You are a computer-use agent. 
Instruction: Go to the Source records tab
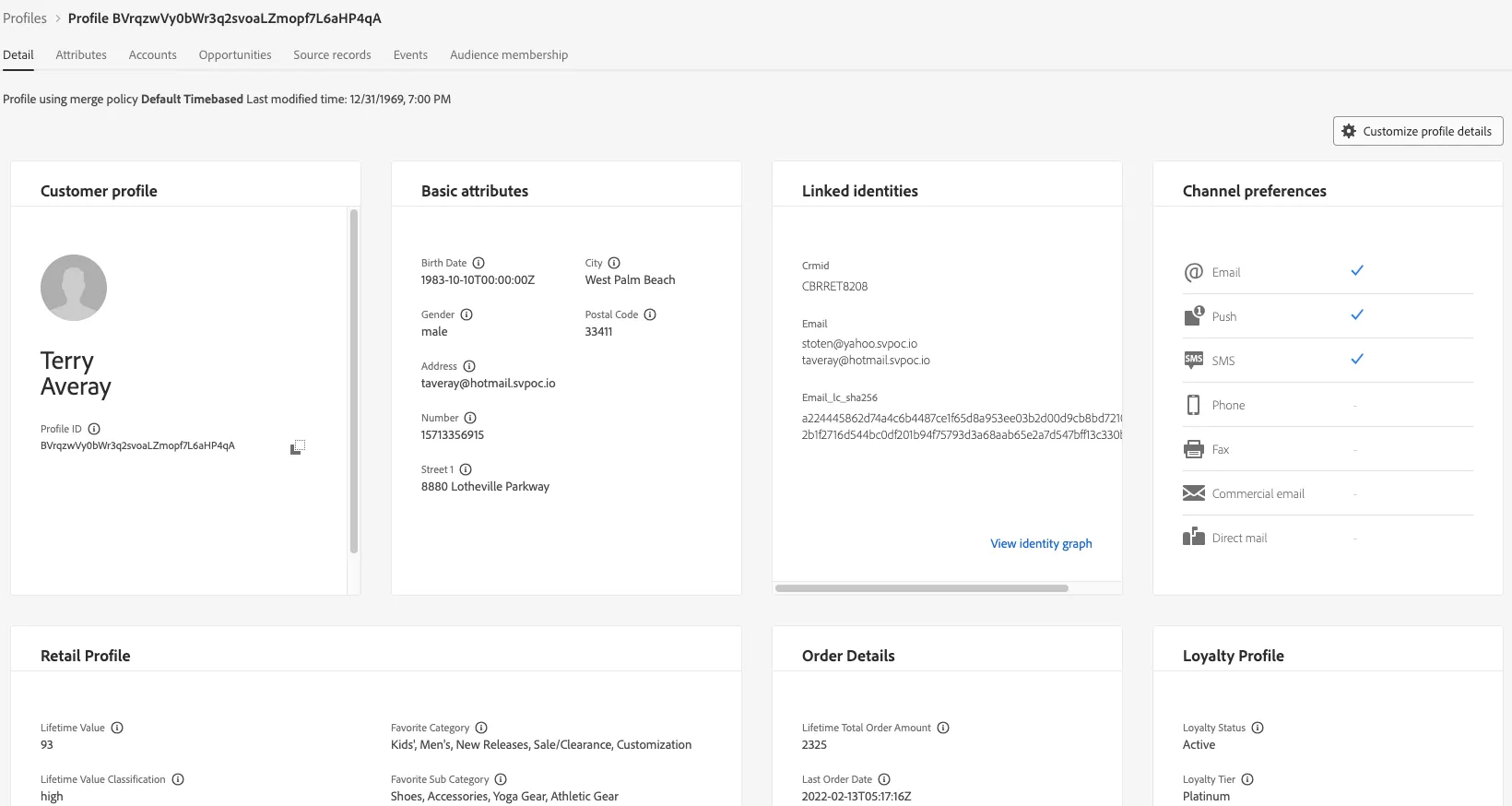[x=332, y=54]
